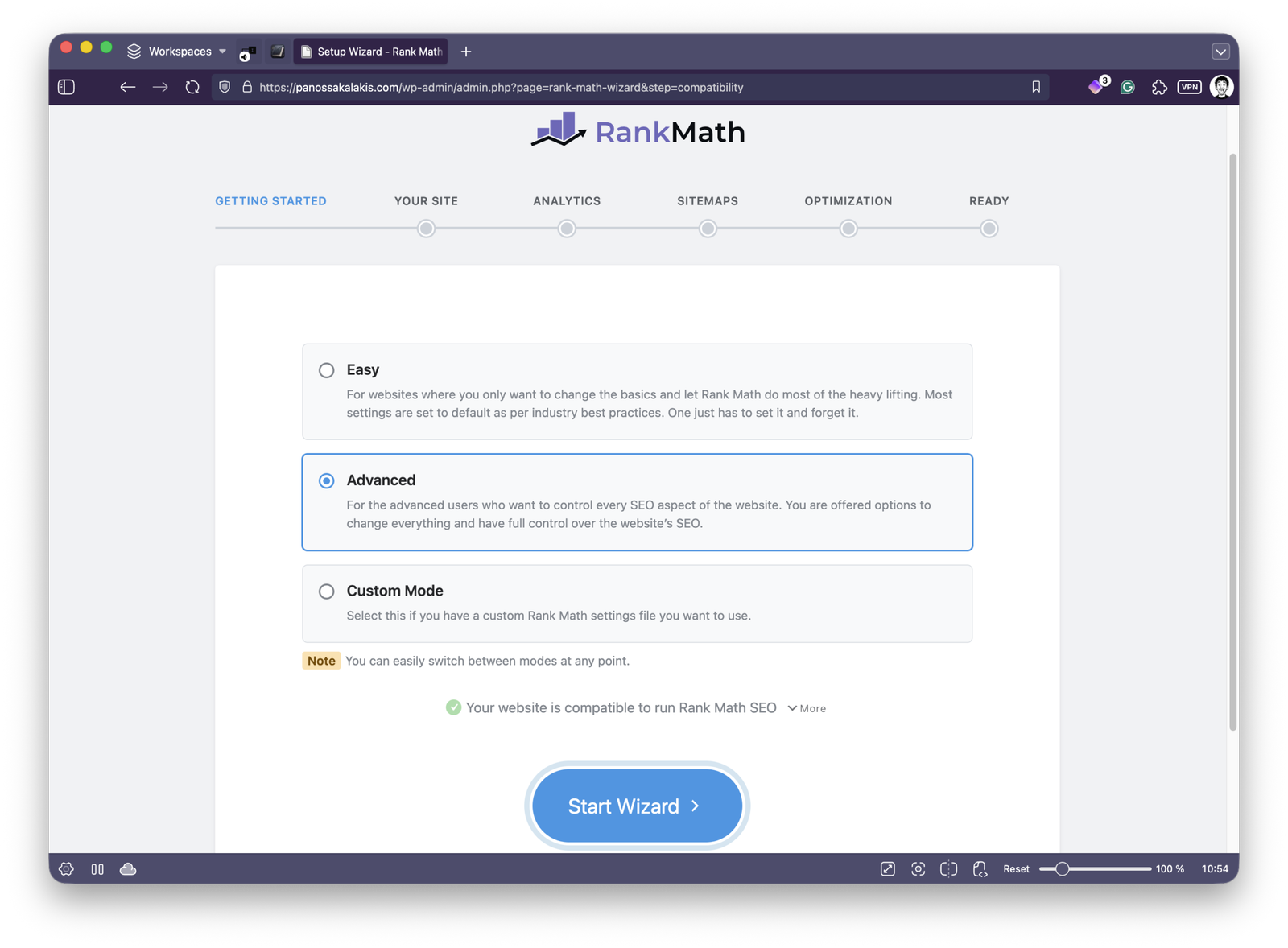Screen dimensions: 1288x948
Task: Click the Your Site progress dot
Action: (x=426, y=229)
